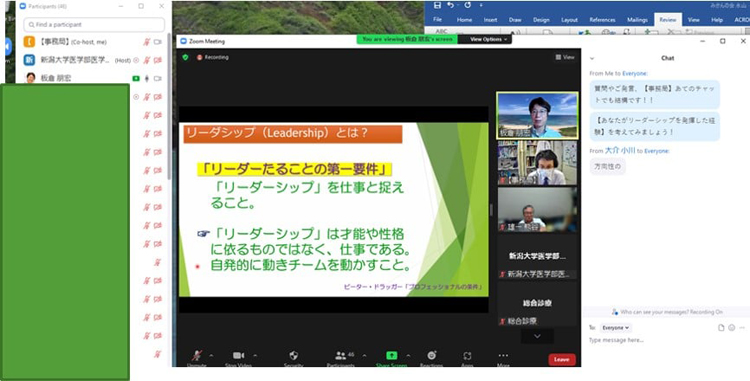Select 板倉 speaker video thumbnail

537,116
